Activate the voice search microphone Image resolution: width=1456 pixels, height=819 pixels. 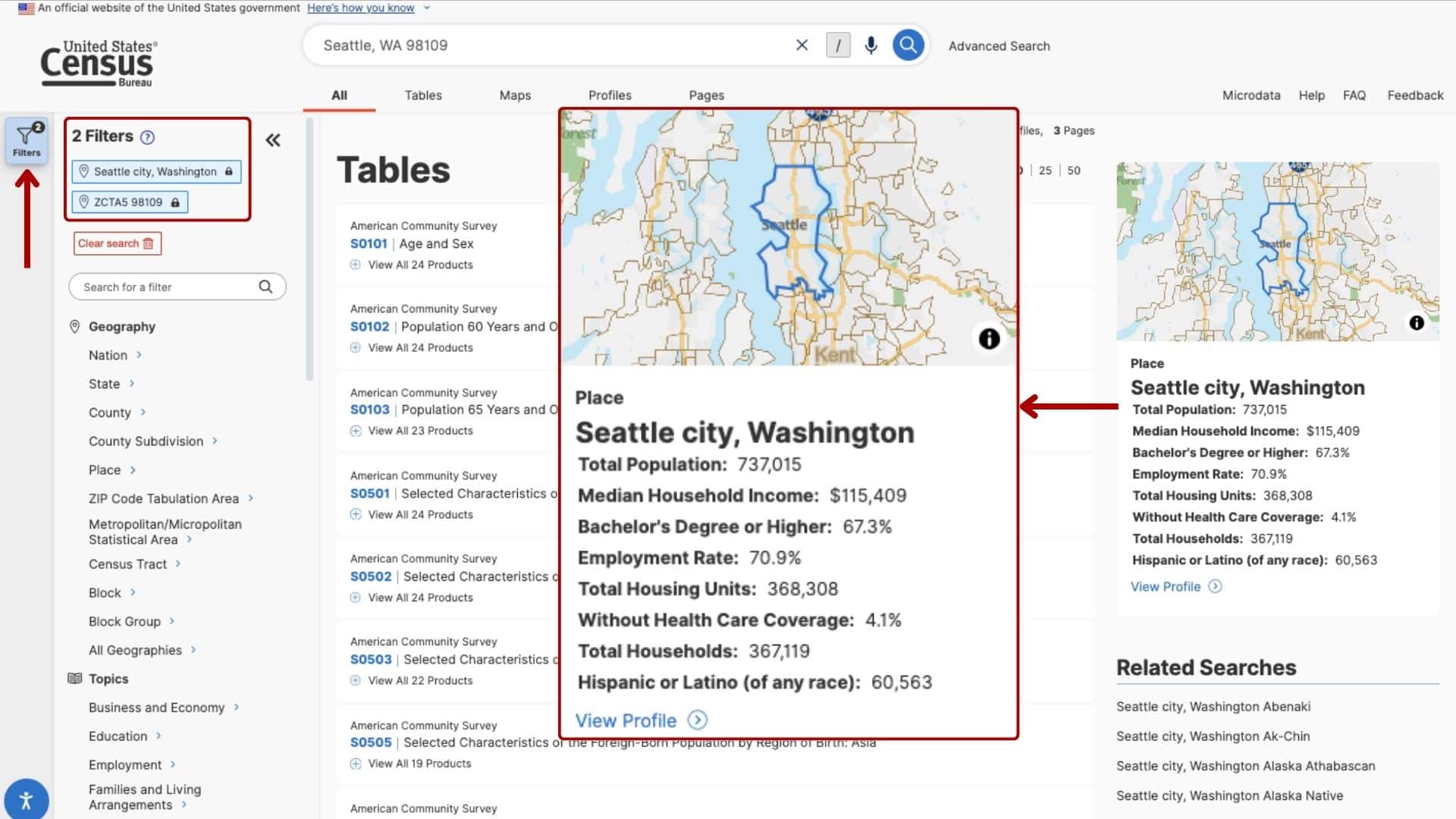[870, 45]
